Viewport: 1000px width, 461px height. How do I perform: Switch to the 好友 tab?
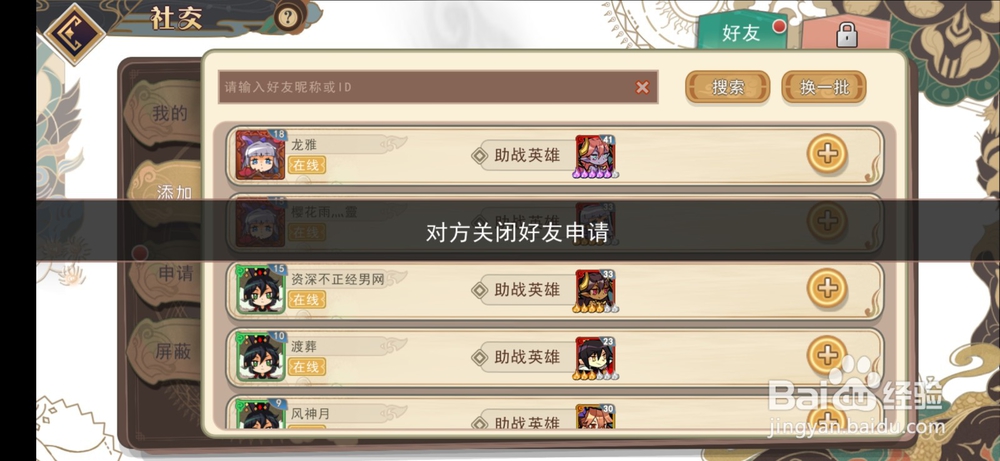[742, 32]
